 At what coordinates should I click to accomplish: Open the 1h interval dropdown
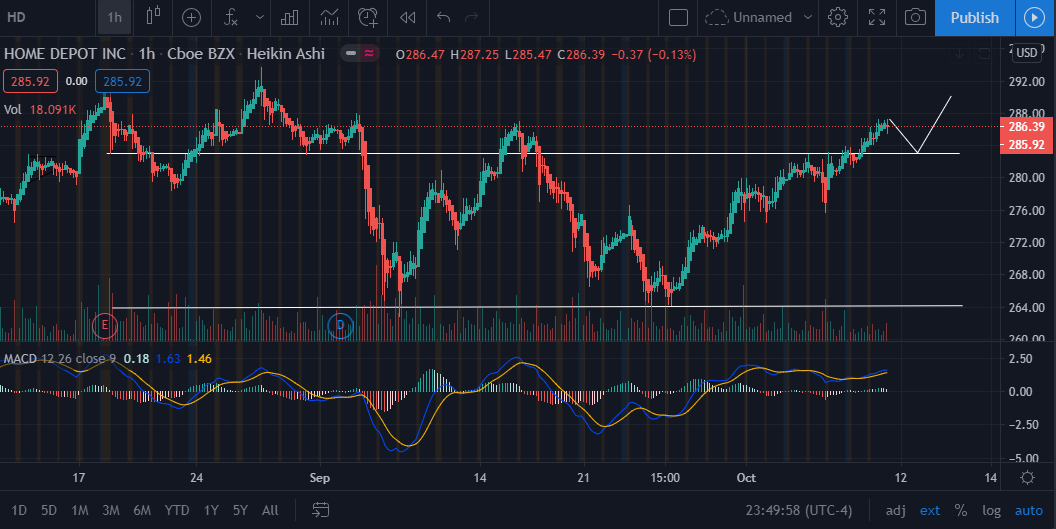click(x=114, y=18)
